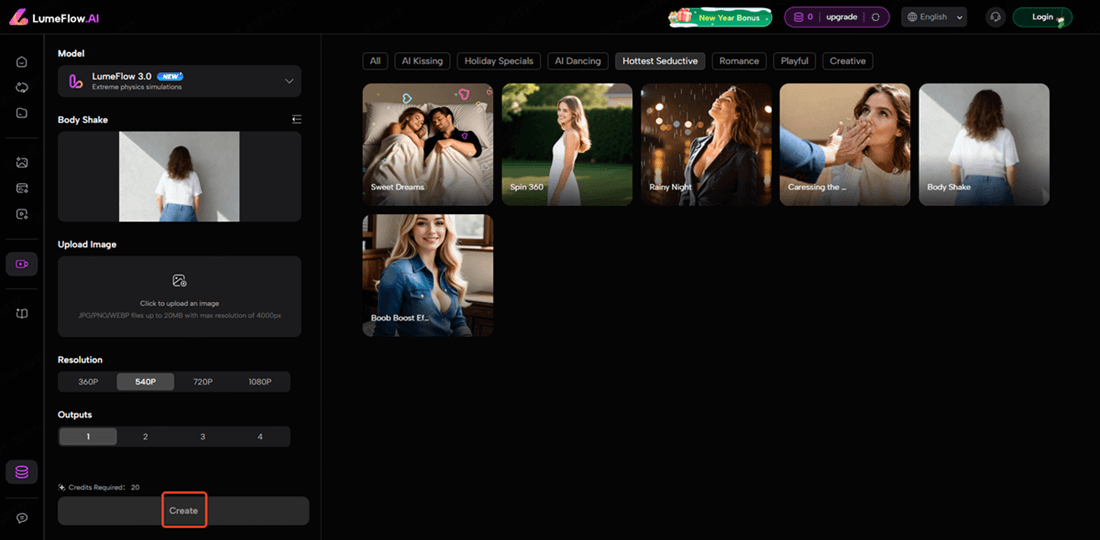
Task: Select the Sweet Dreams template thumbnail
Action: pyautogui.click(x=428, y=144)
